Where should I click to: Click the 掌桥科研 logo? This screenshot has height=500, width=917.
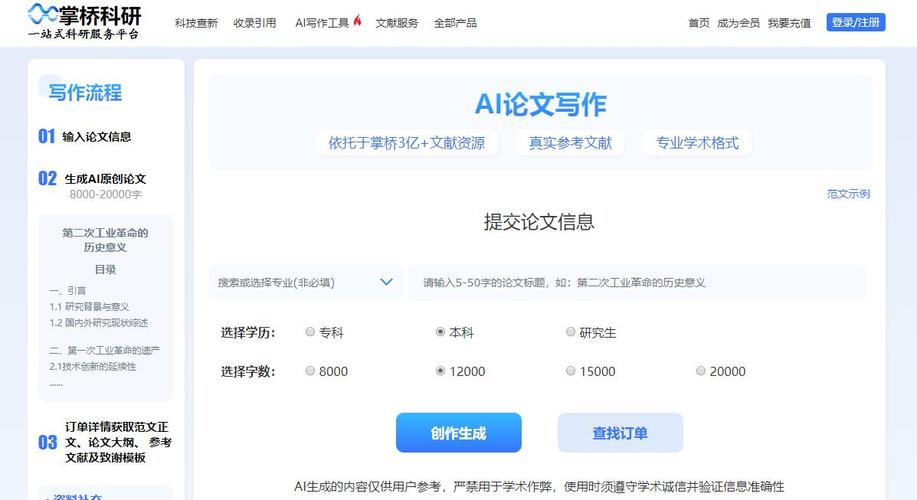(x=84, y=22)
